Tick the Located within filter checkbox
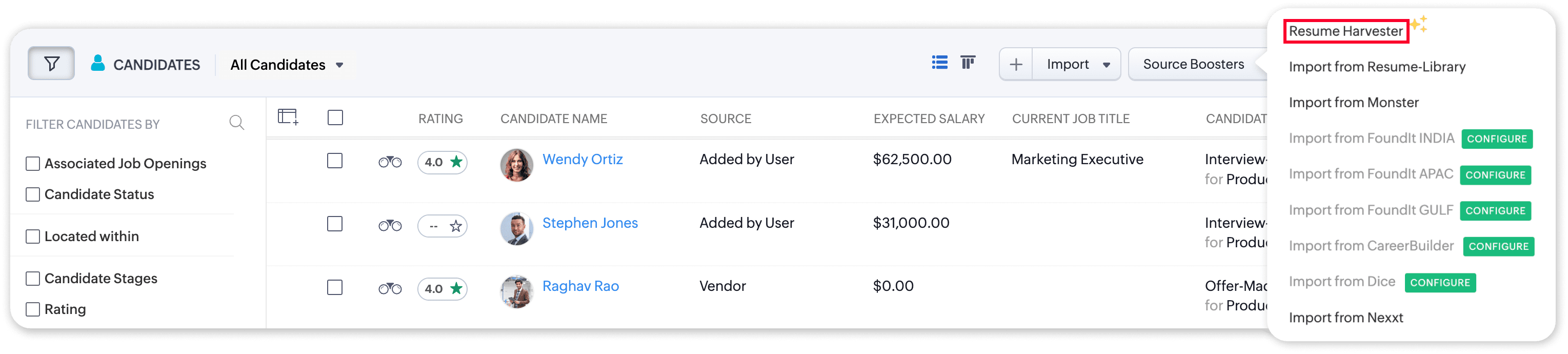This screenshot has width=1568, height=354. pyautogui.click(x=33, y=237)
